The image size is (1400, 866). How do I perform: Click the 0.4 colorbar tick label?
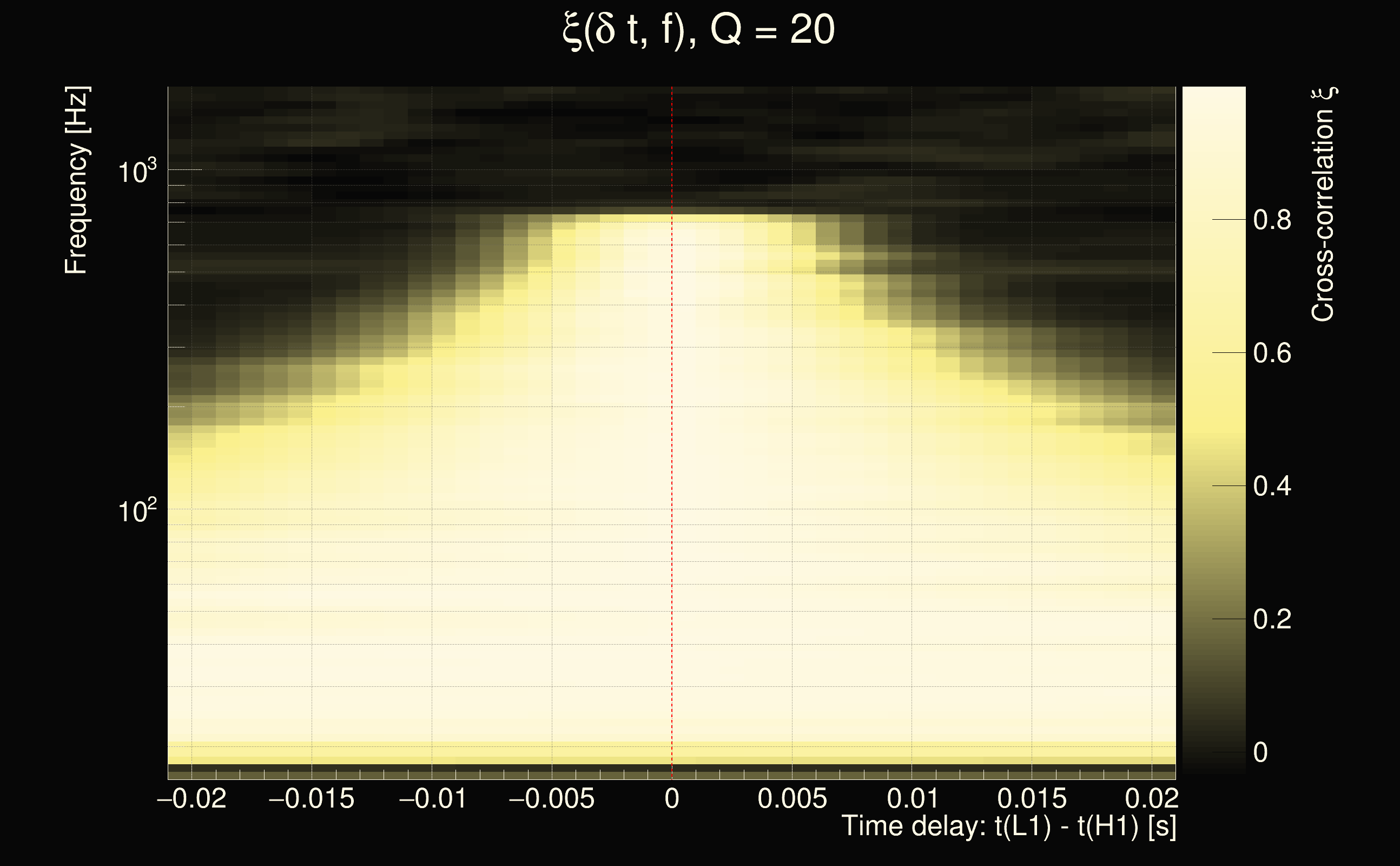pos(1272,486)
